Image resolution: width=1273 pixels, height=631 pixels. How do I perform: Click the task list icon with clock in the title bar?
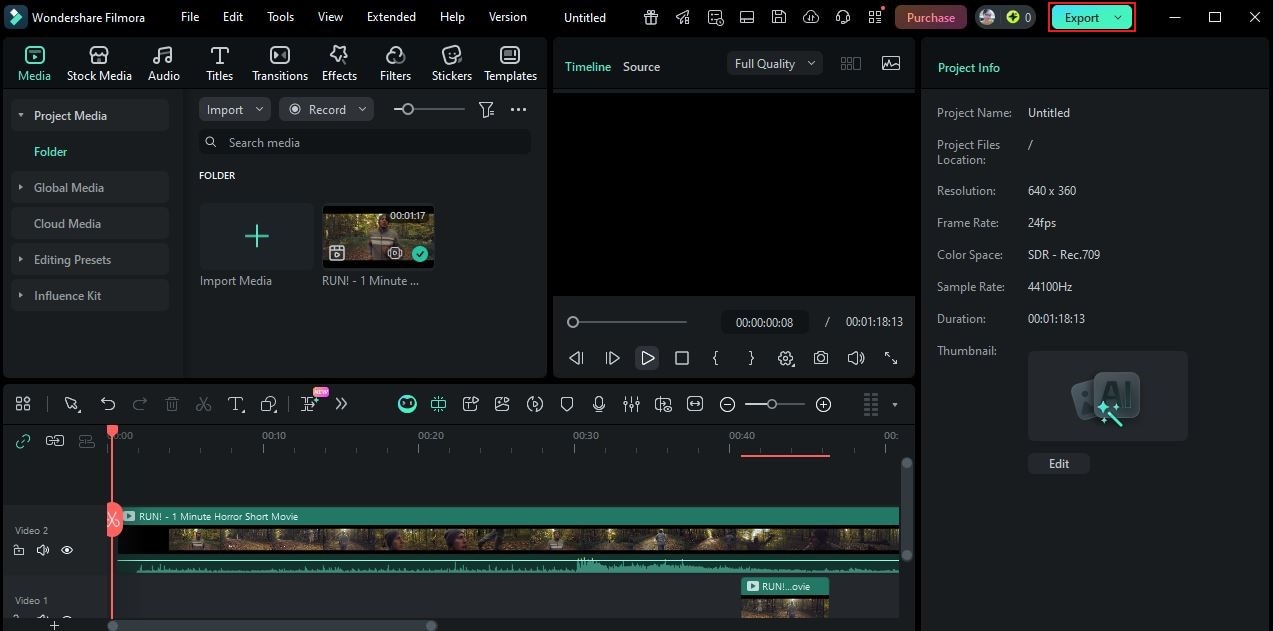pyautogui.click(x=715, y=17)
